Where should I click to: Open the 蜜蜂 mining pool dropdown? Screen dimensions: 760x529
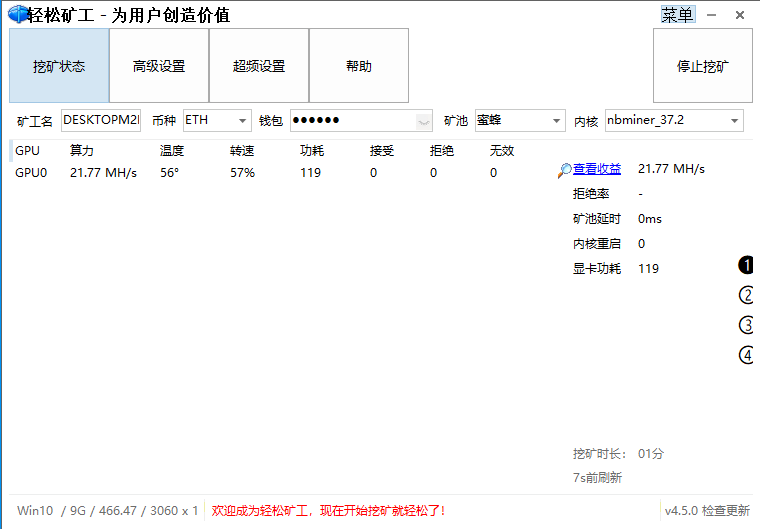(556, 121)
